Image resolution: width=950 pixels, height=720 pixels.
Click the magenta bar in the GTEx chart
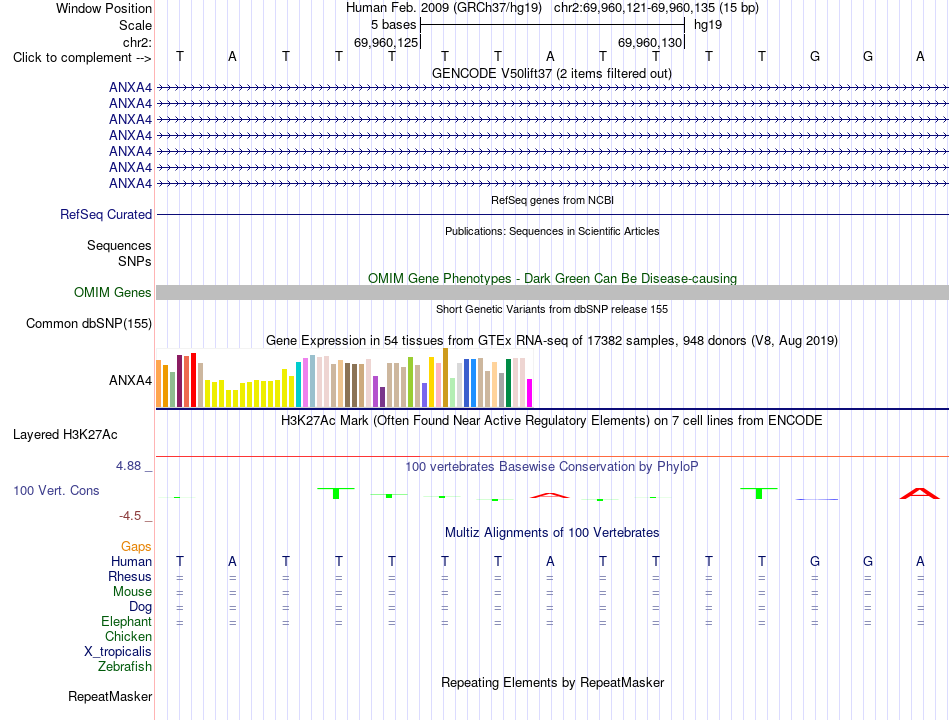point(530,393)
